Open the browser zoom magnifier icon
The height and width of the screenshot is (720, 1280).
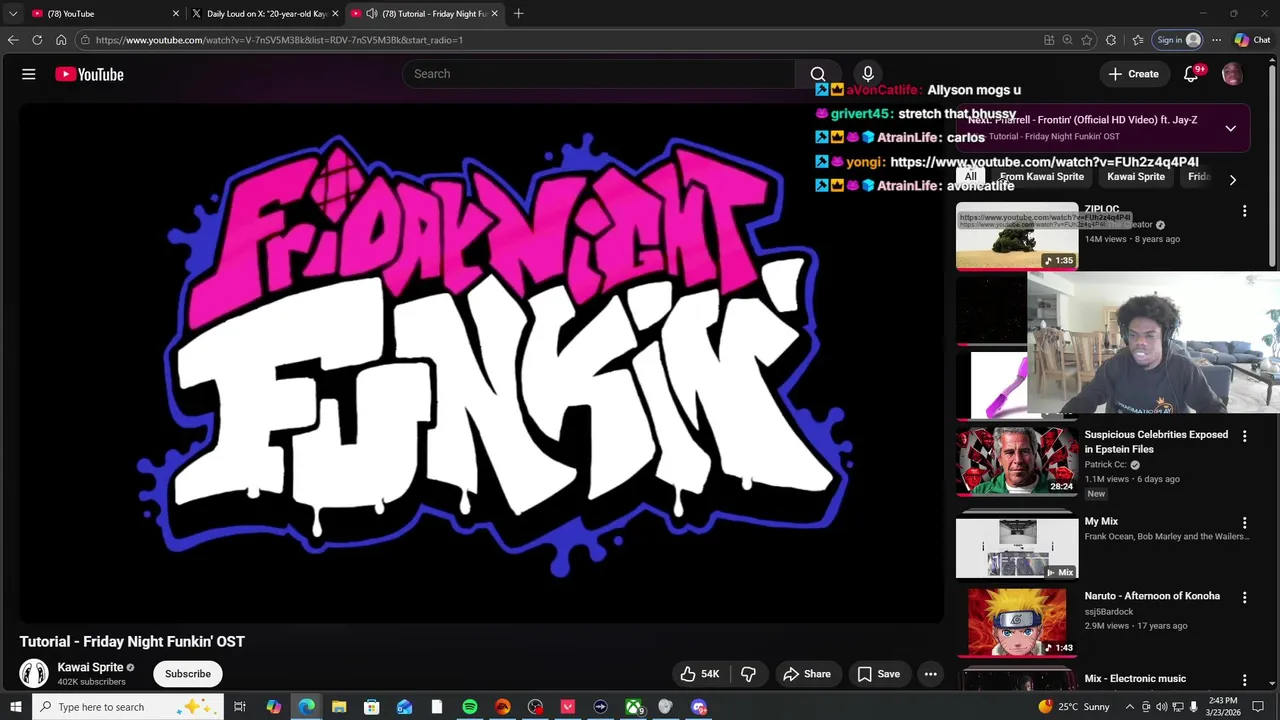(x=1067, y=40)
